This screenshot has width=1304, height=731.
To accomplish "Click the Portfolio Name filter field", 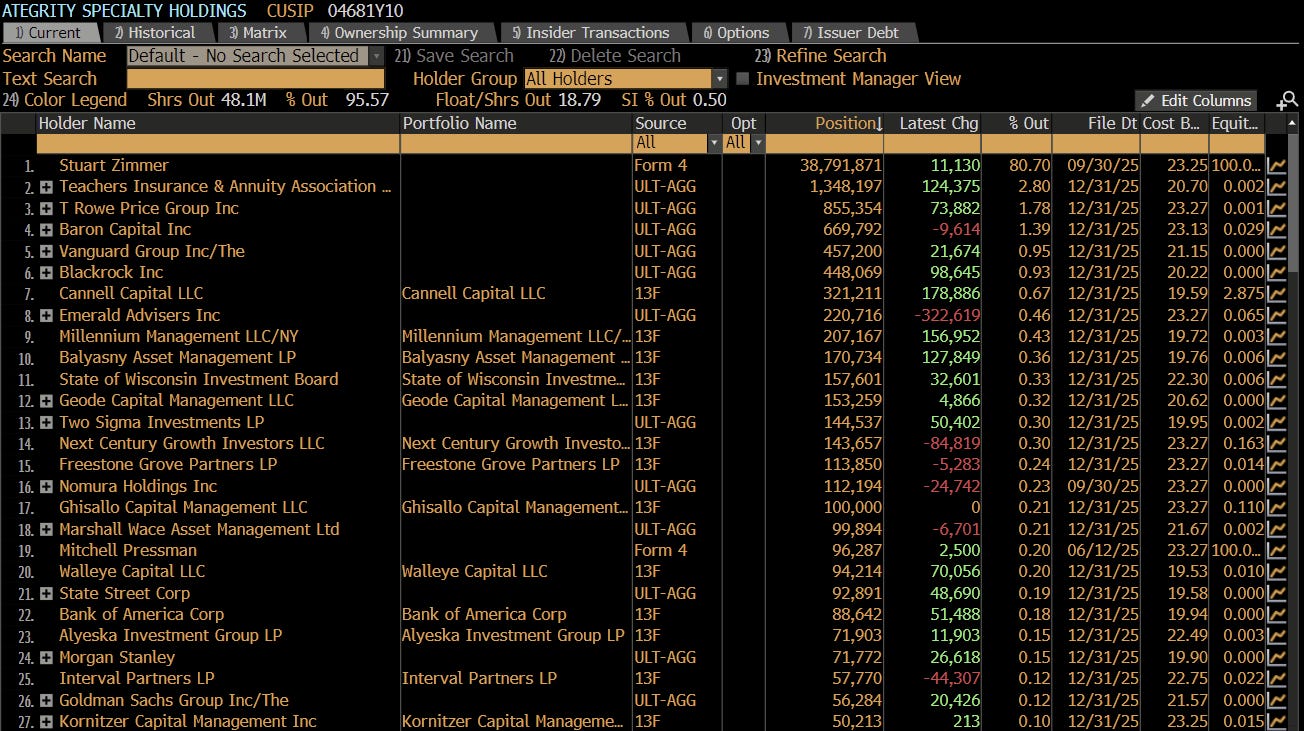I will tap(516, 143).
